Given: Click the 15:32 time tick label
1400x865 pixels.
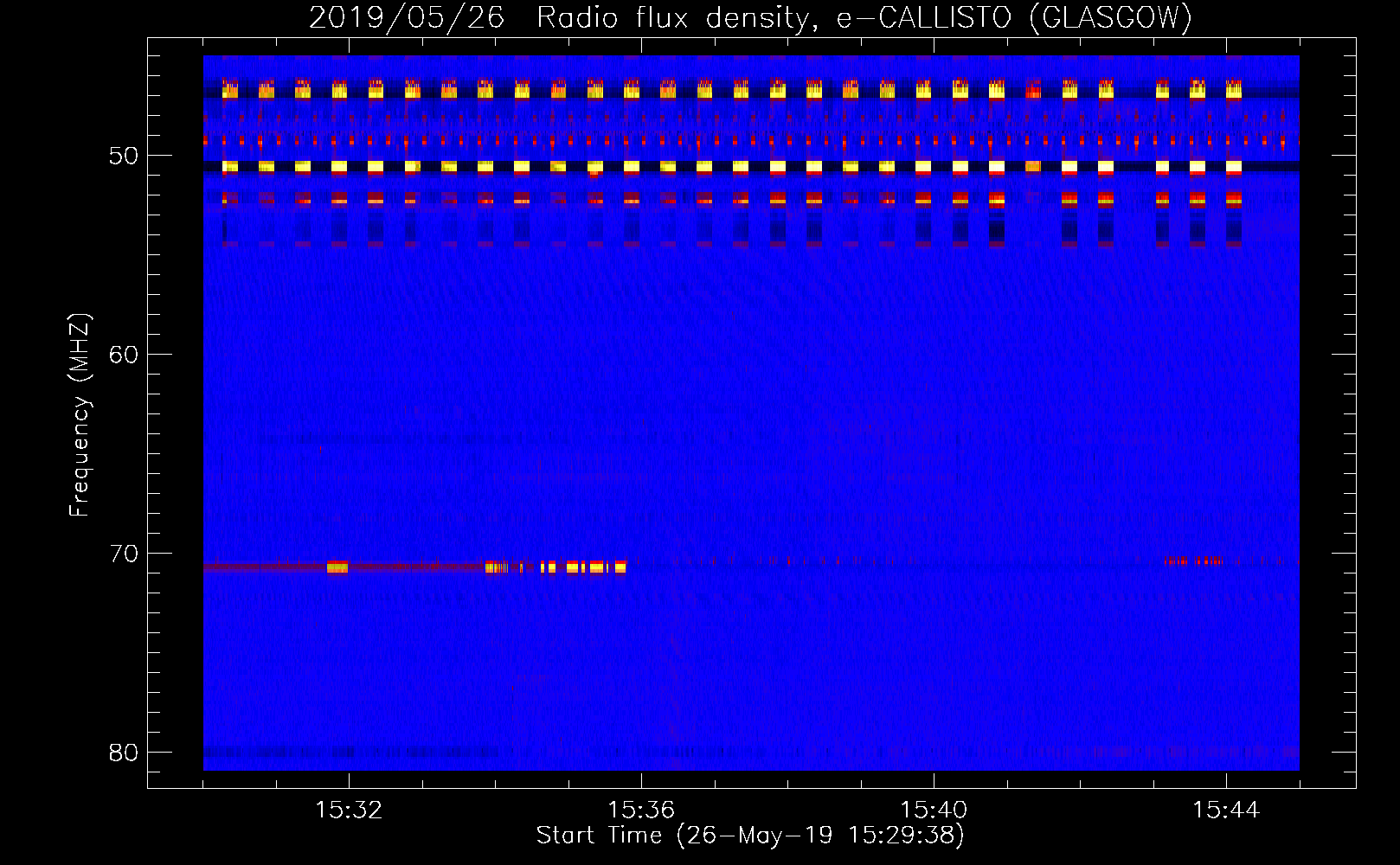Looking at the screenshot, I should click(349, 811).
